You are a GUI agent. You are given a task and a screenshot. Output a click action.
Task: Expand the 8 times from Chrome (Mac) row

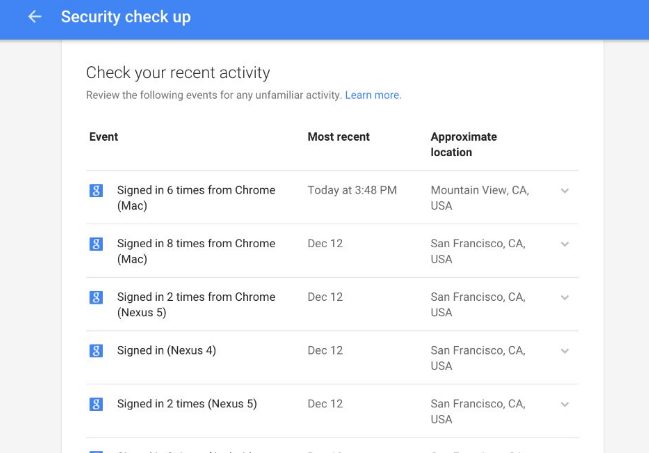565,244
